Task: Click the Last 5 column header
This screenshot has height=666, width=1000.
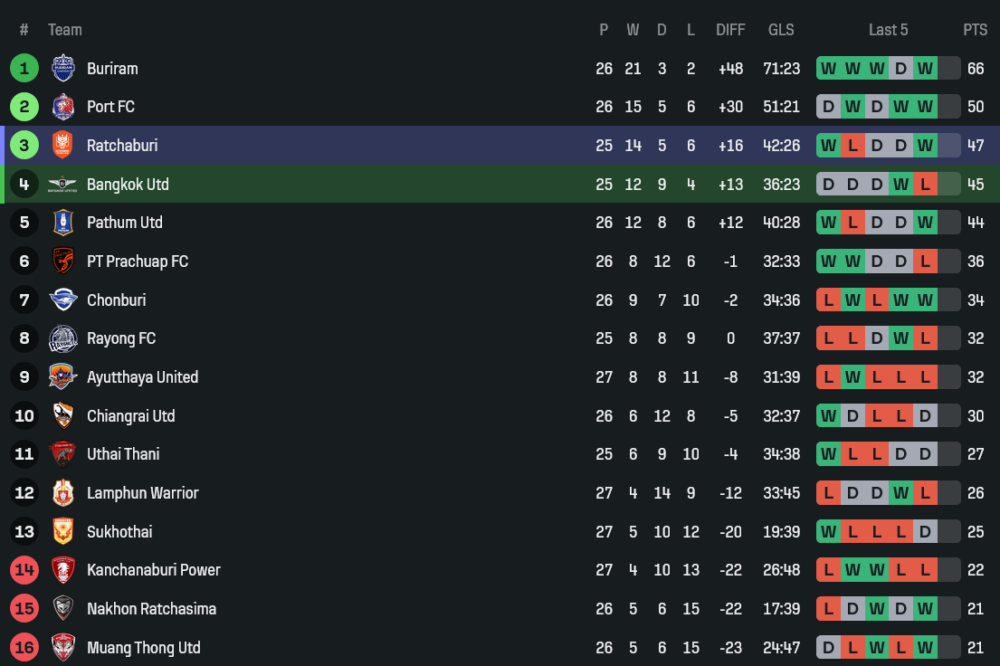Action: pyautogui.click(x=888, y=30)
